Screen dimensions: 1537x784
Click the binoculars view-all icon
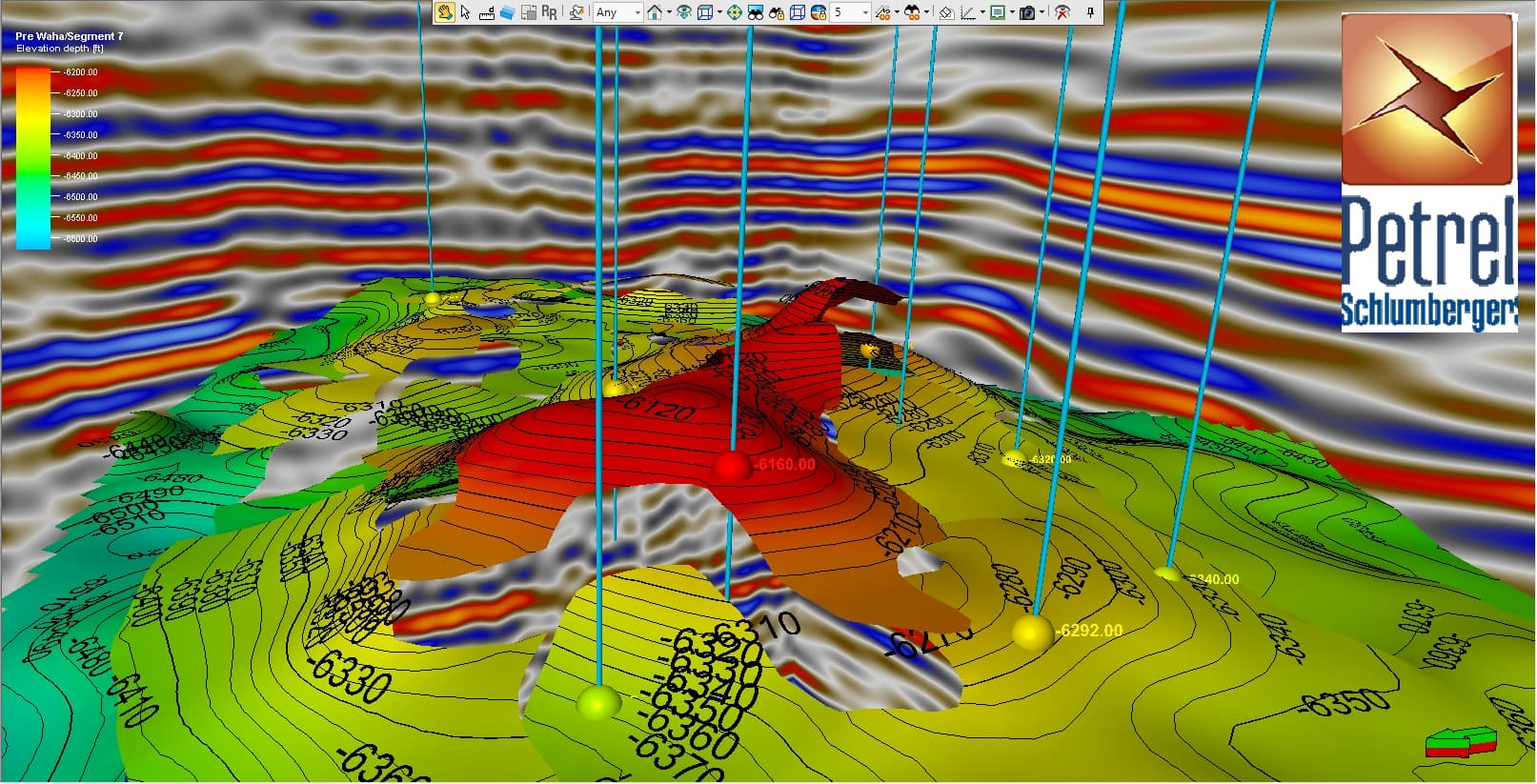coord(755,12)
